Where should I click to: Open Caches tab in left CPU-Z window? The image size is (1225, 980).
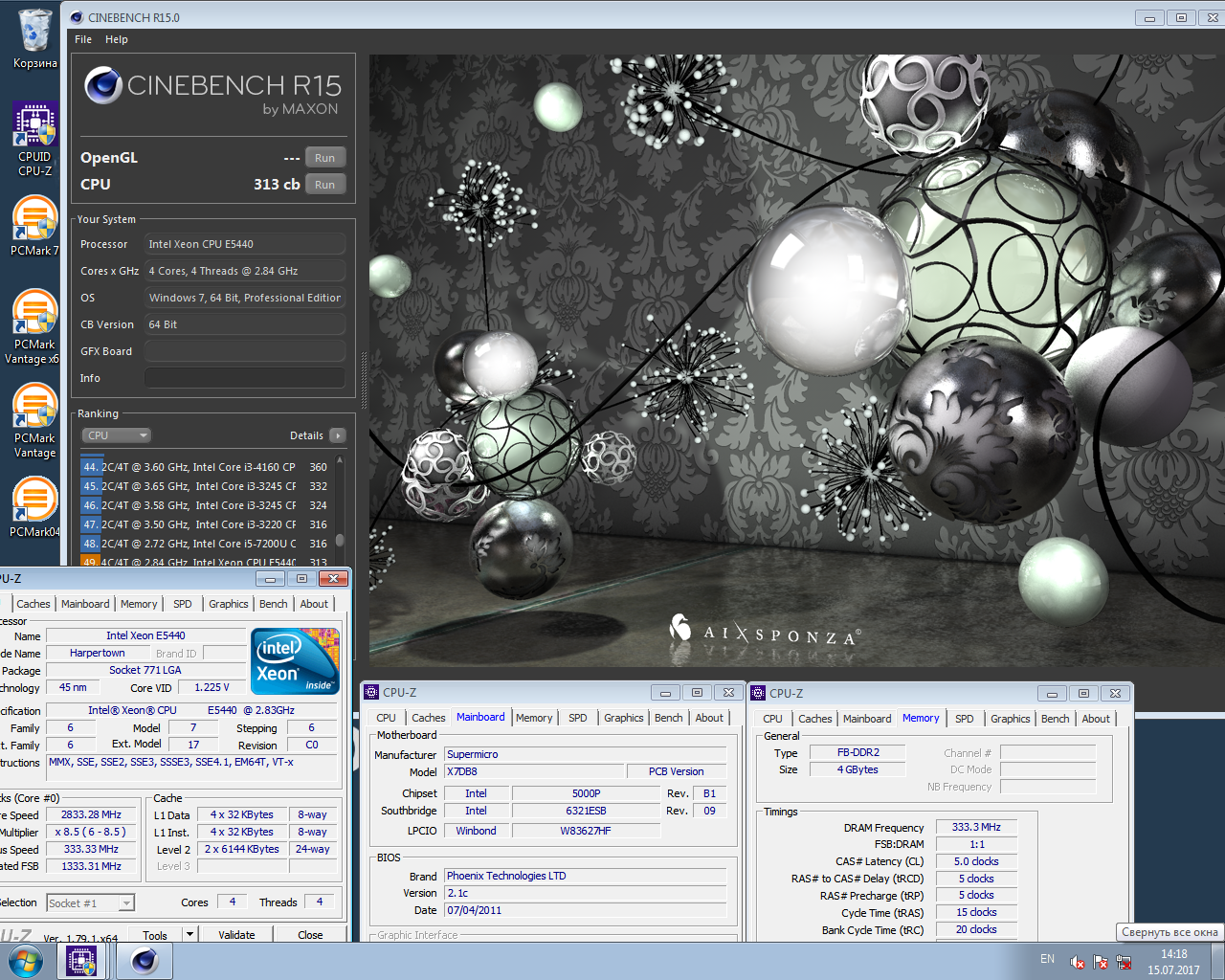[x=33, y=604]
